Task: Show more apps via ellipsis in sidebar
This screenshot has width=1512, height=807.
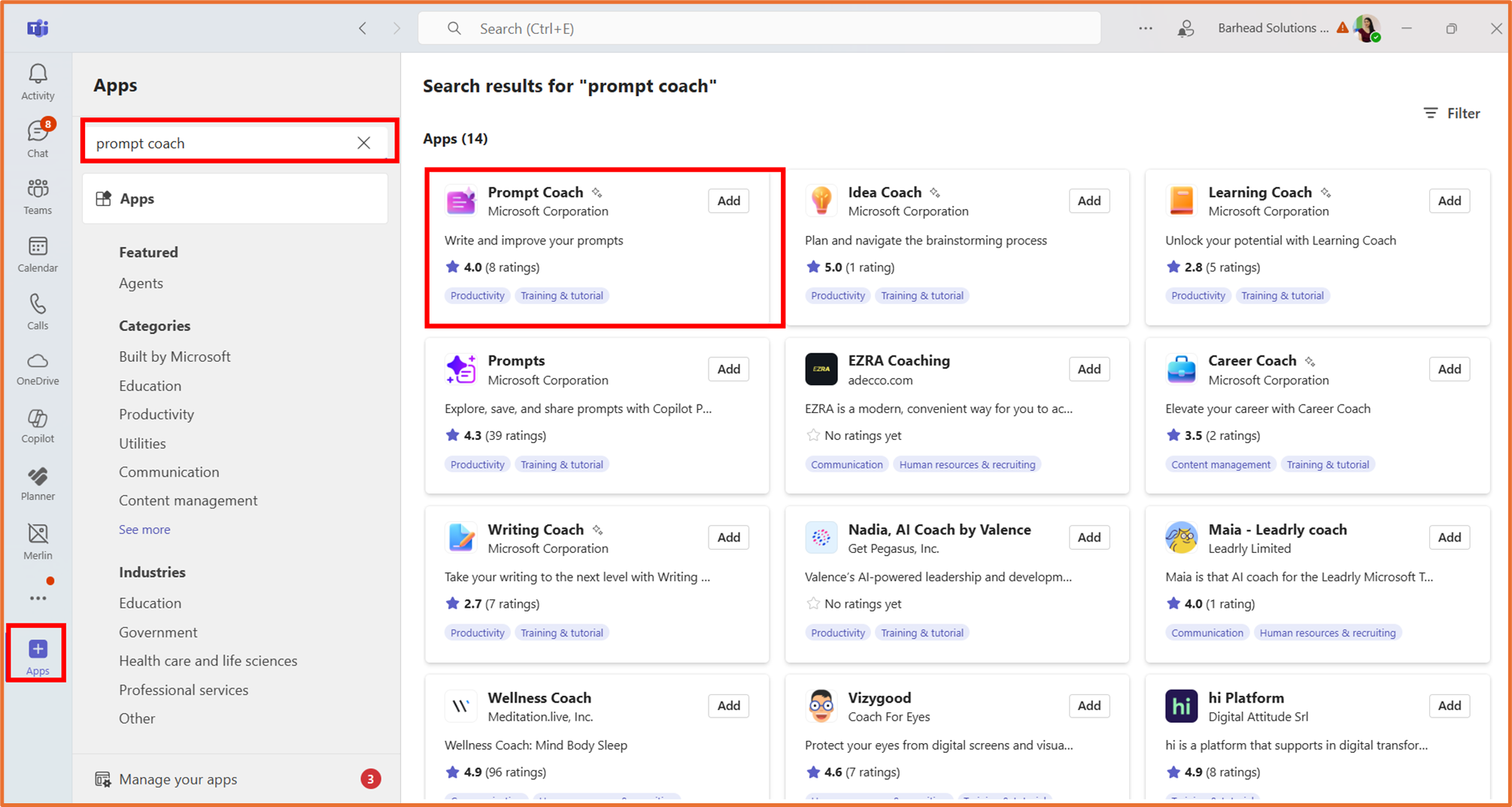Action: coord(37,596)
